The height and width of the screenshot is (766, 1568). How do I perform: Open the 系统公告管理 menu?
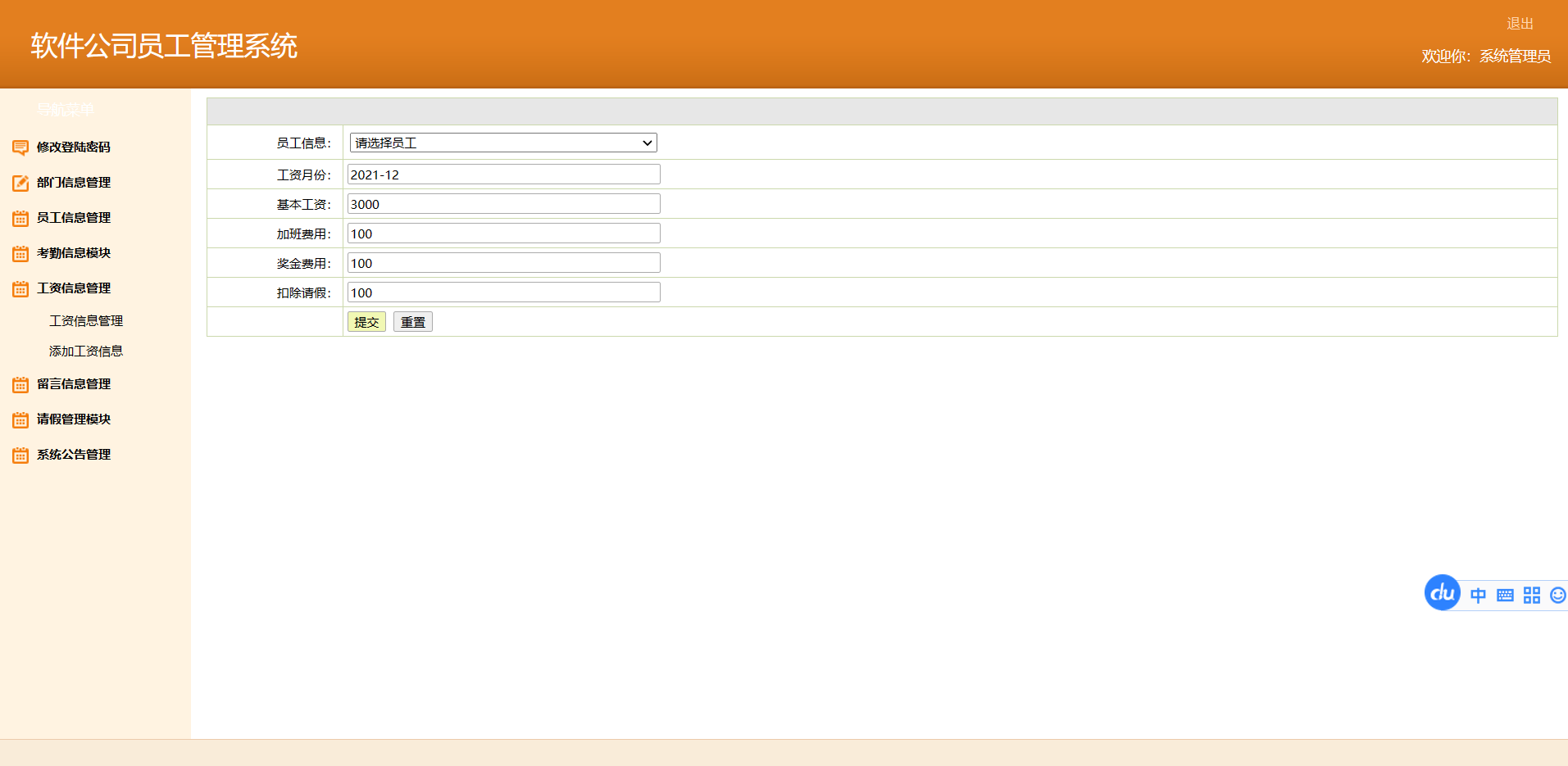click(x=73, y=455)
